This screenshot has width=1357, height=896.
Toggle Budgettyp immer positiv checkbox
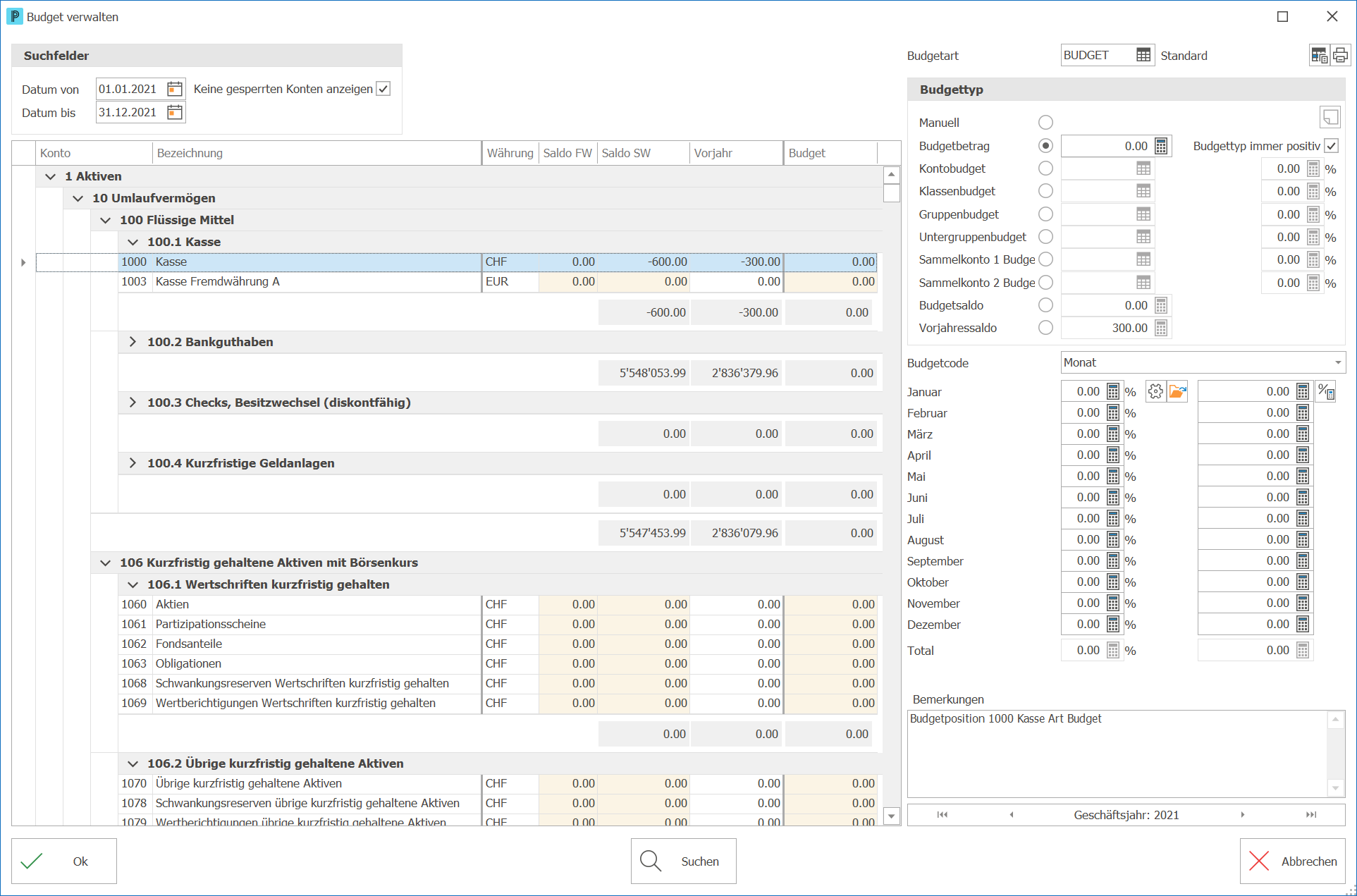[x=1331, y=146]
